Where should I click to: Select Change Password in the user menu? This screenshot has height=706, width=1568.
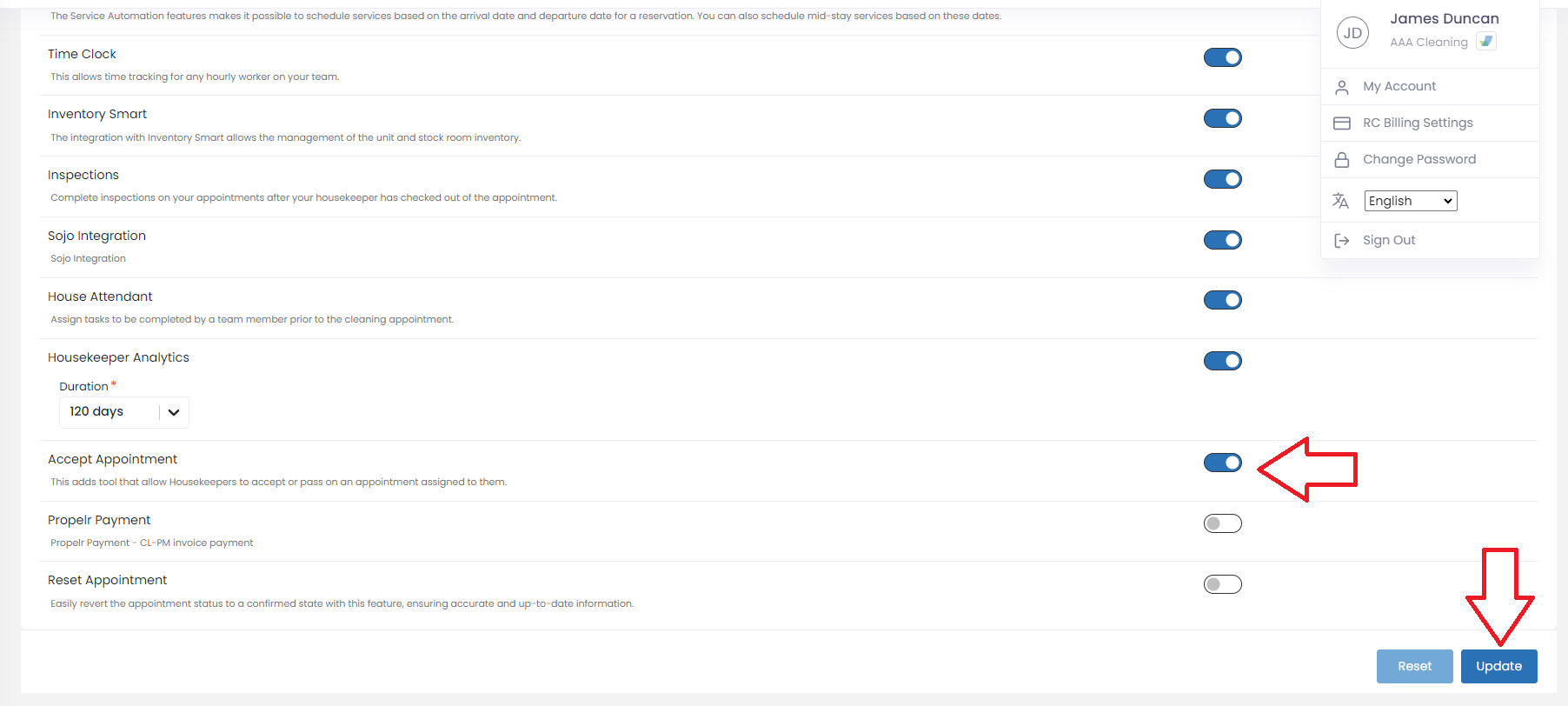tap(1419, 159)
